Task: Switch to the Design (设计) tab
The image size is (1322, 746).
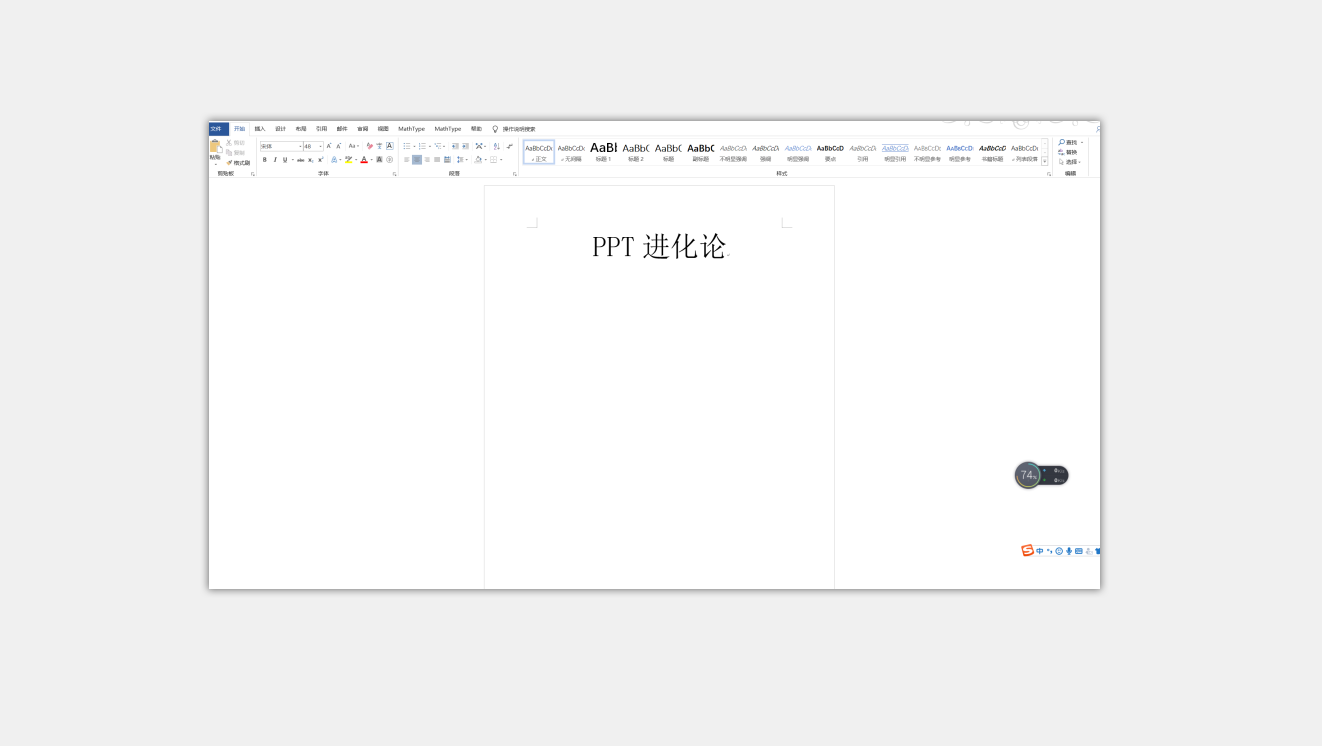Action: [280, 129]
